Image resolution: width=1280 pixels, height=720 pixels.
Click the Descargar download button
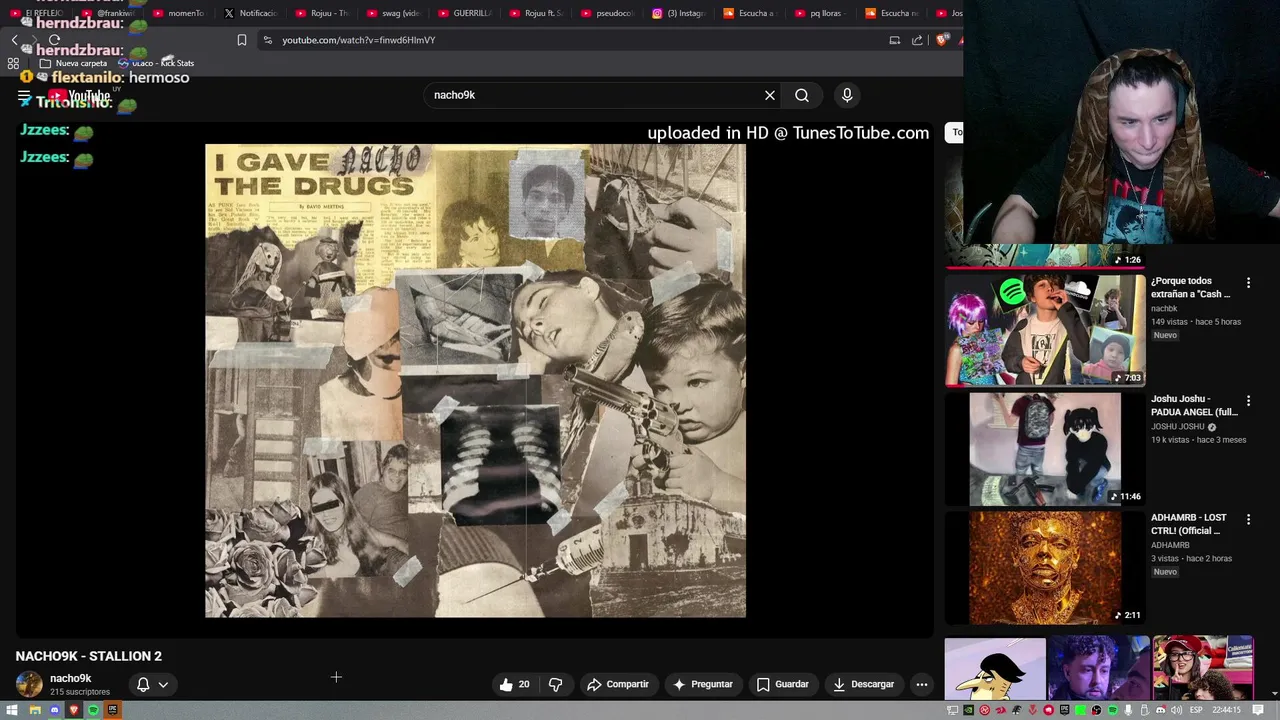tap(863, 684)
